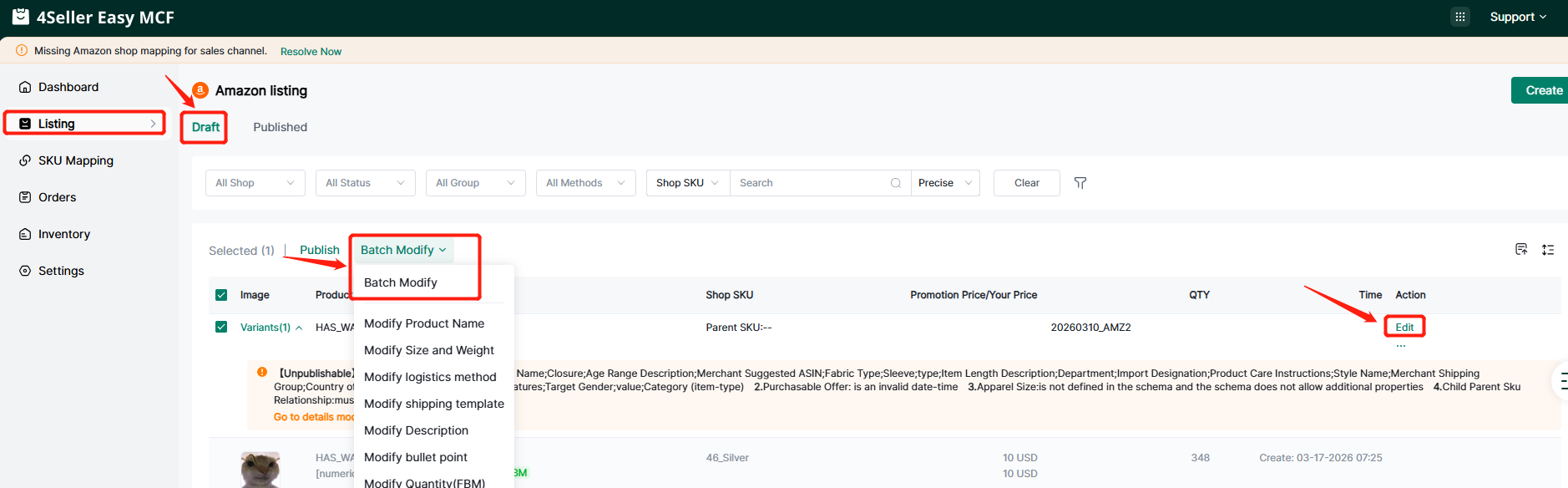Open the All Methods dropdown

coord(585,183)
